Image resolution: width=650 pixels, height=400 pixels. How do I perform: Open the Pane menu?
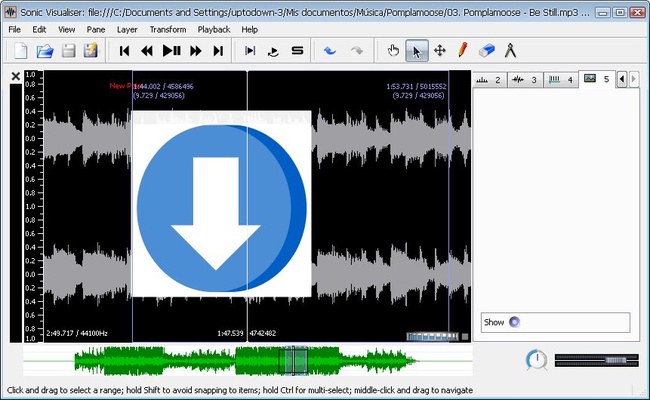tap(96, 29)
